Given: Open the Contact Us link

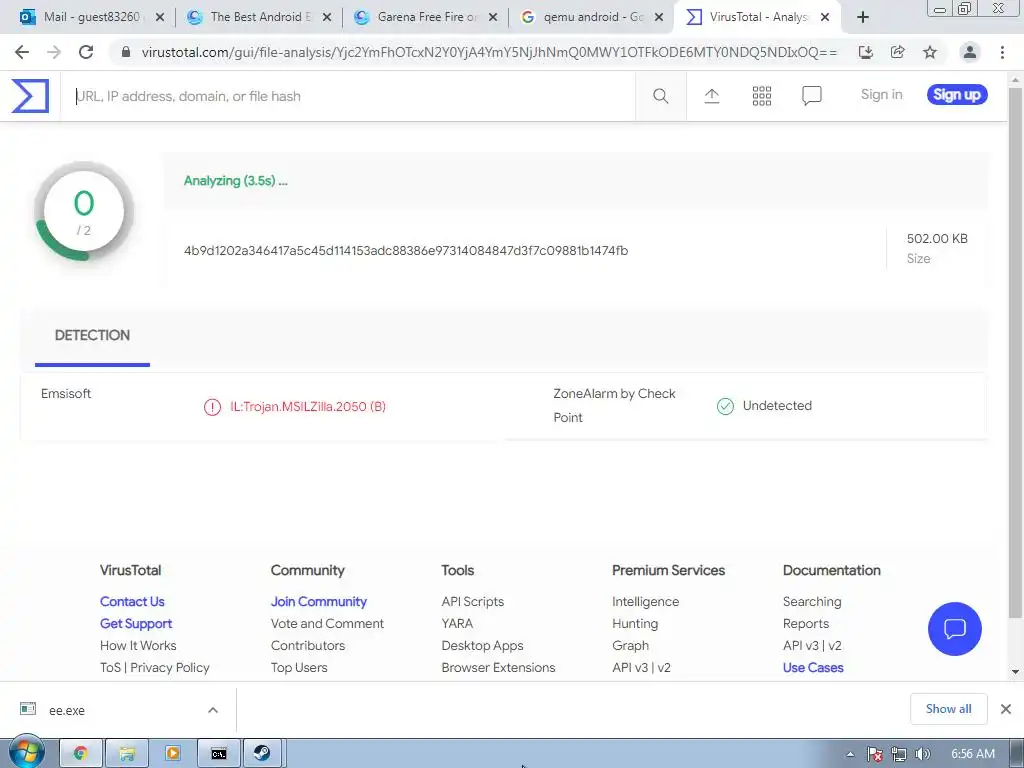Looking at the screenshot, I should 132,601.
